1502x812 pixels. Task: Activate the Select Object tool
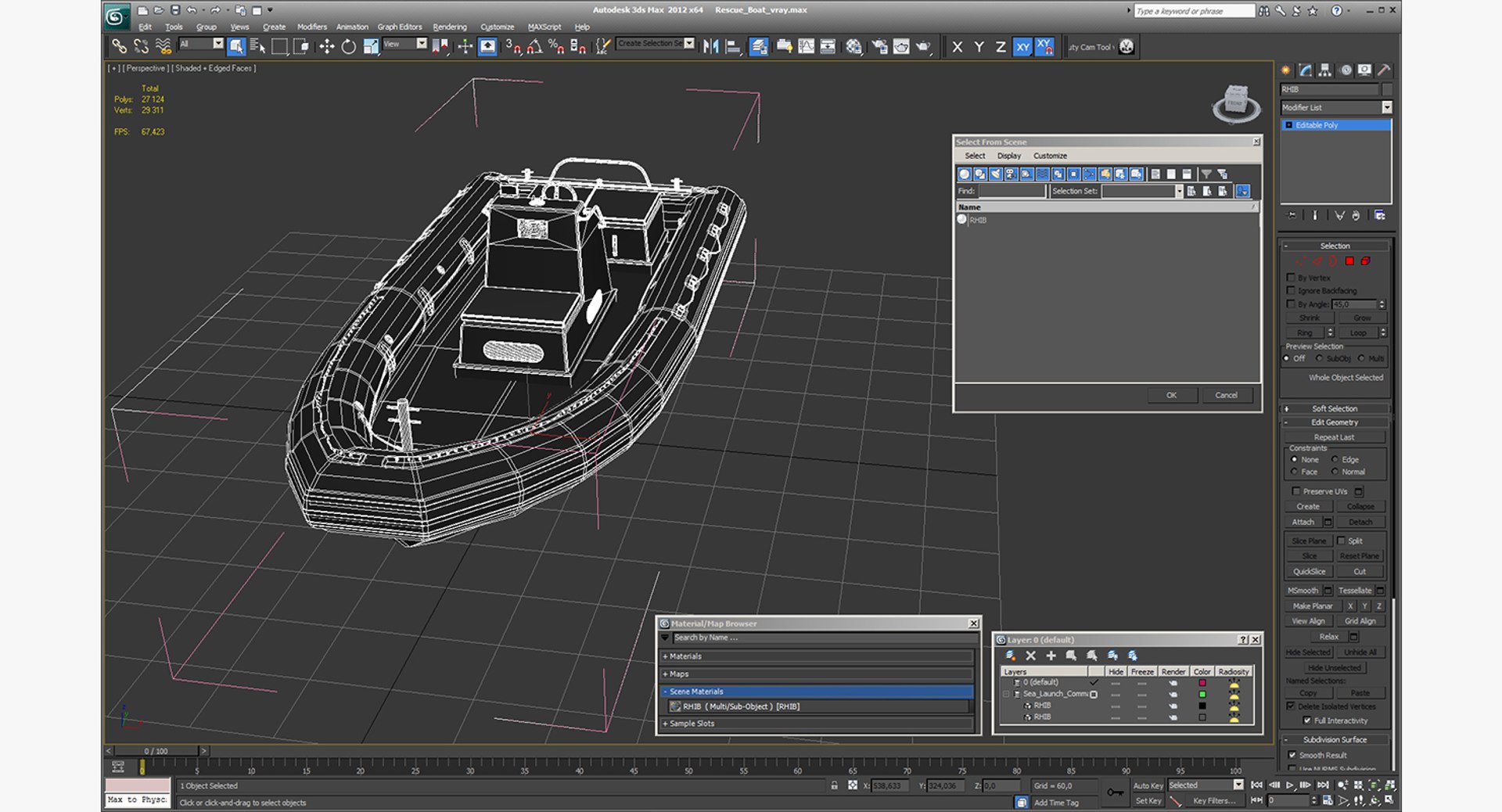click(x=236, y=47)
